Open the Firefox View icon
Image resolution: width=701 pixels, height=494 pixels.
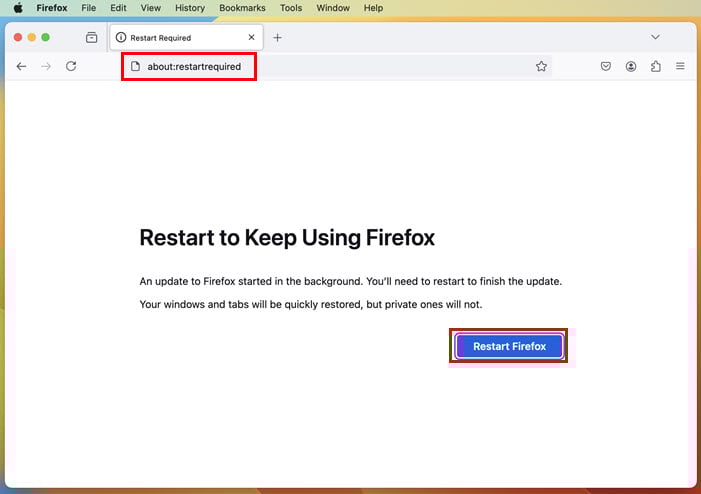(x=92, y=38)
